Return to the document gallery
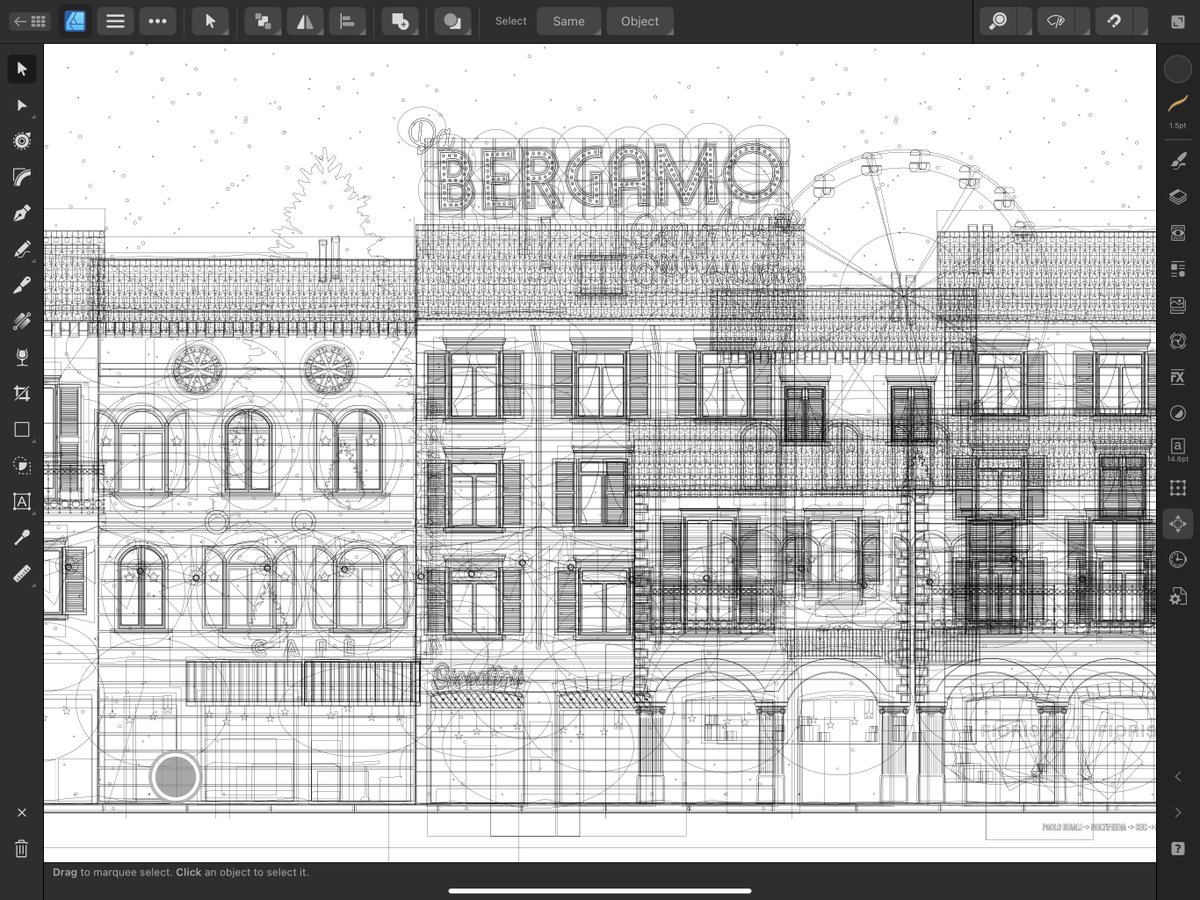 click(29, 21)
